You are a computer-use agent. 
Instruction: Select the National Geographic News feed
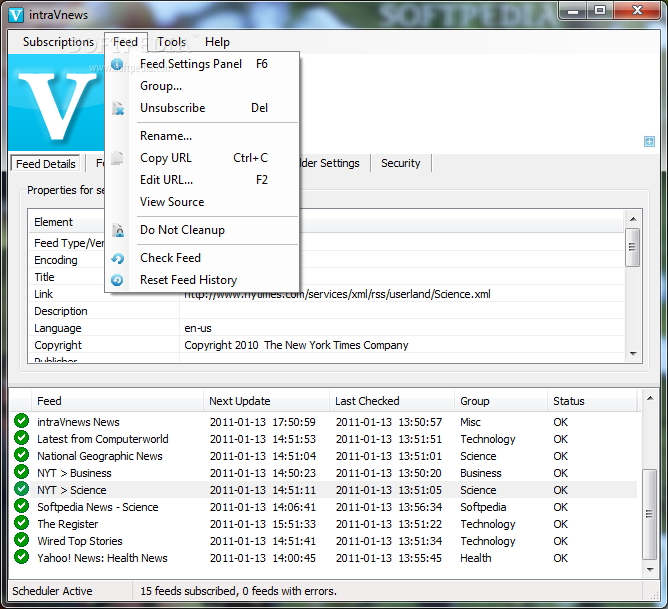324,456
